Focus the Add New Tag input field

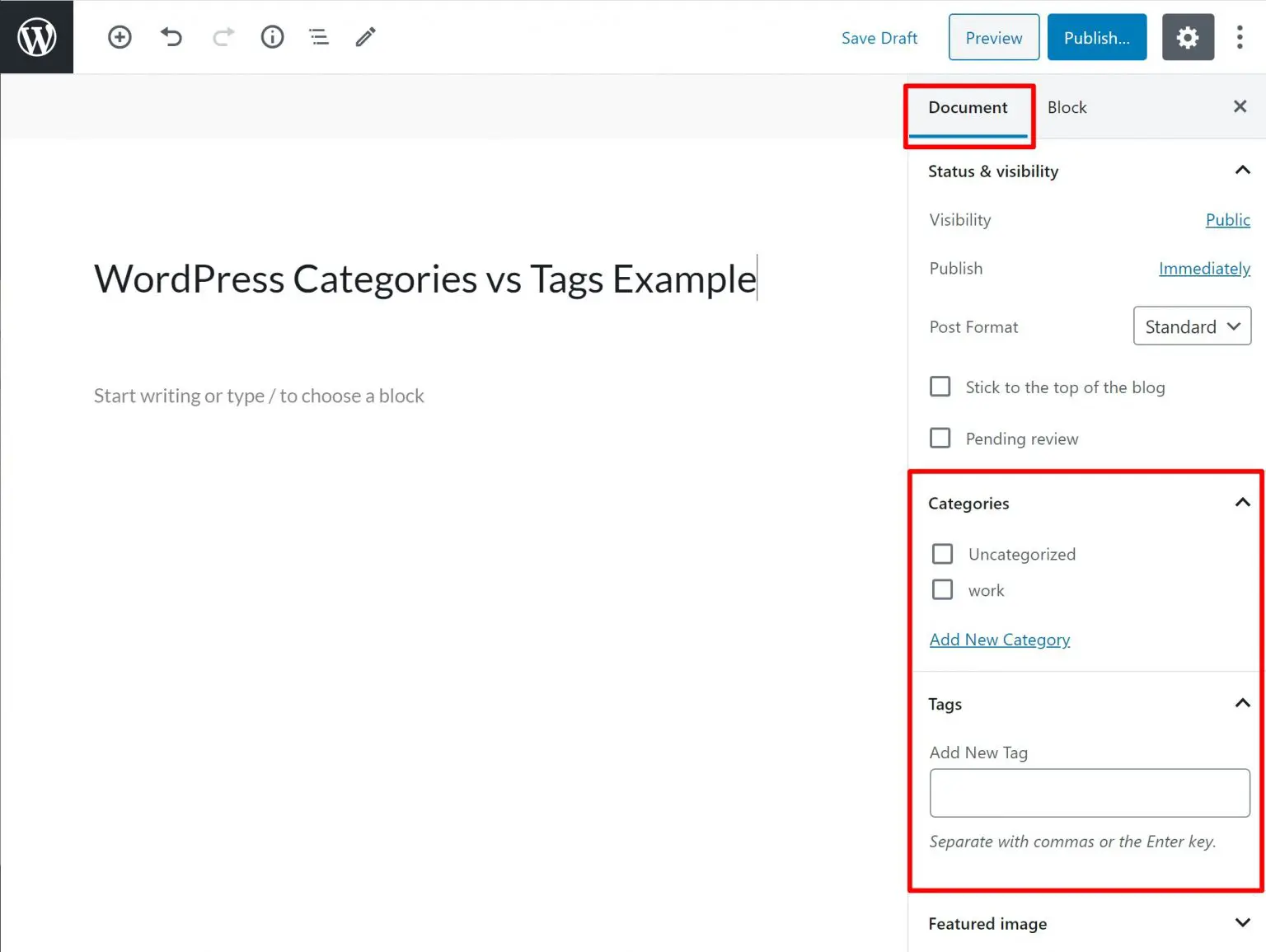[x=1089, y=793]
